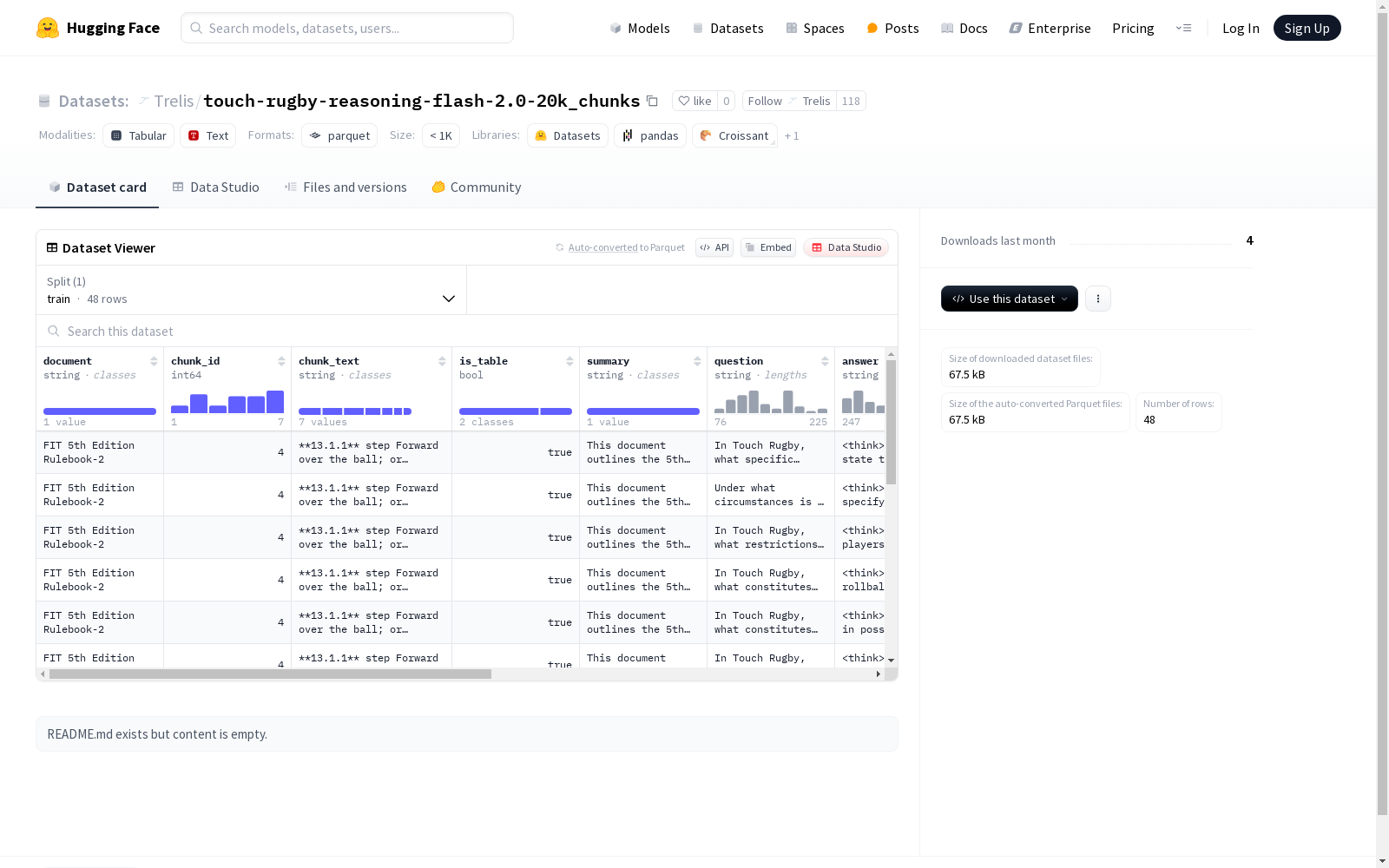Click the table scroll-right arrow

(x=879, y=674)
